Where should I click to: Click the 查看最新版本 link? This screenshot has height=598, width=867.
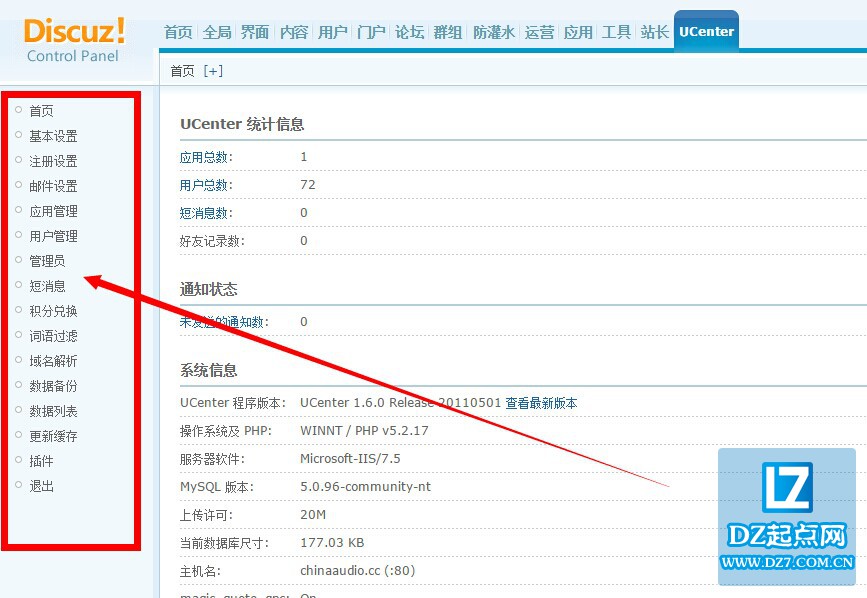click(541, 403)
